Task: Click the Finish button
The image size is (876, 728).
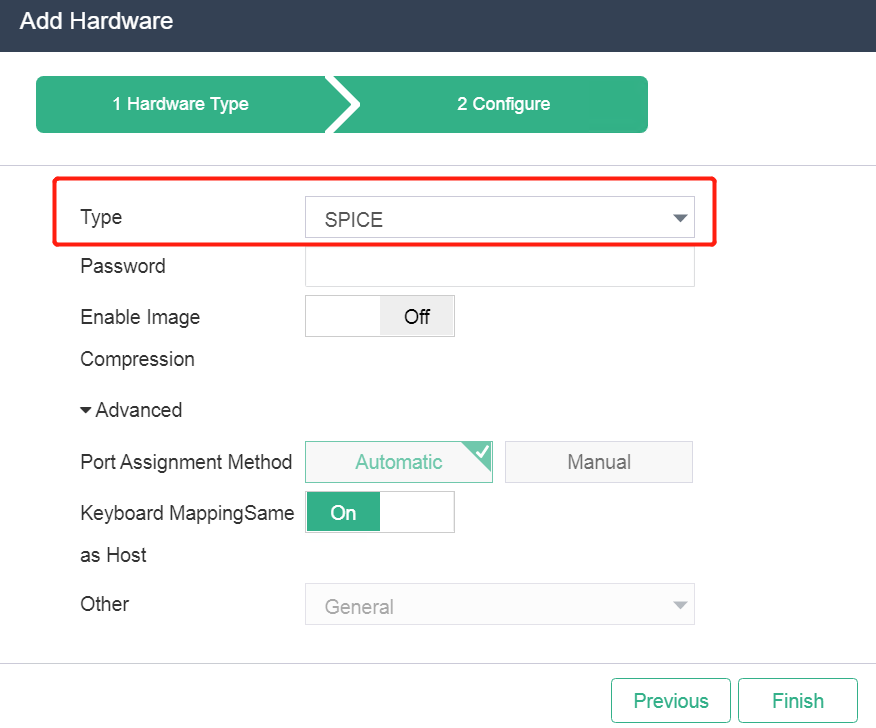Action: pyautogui.click(x=798, y=701)
